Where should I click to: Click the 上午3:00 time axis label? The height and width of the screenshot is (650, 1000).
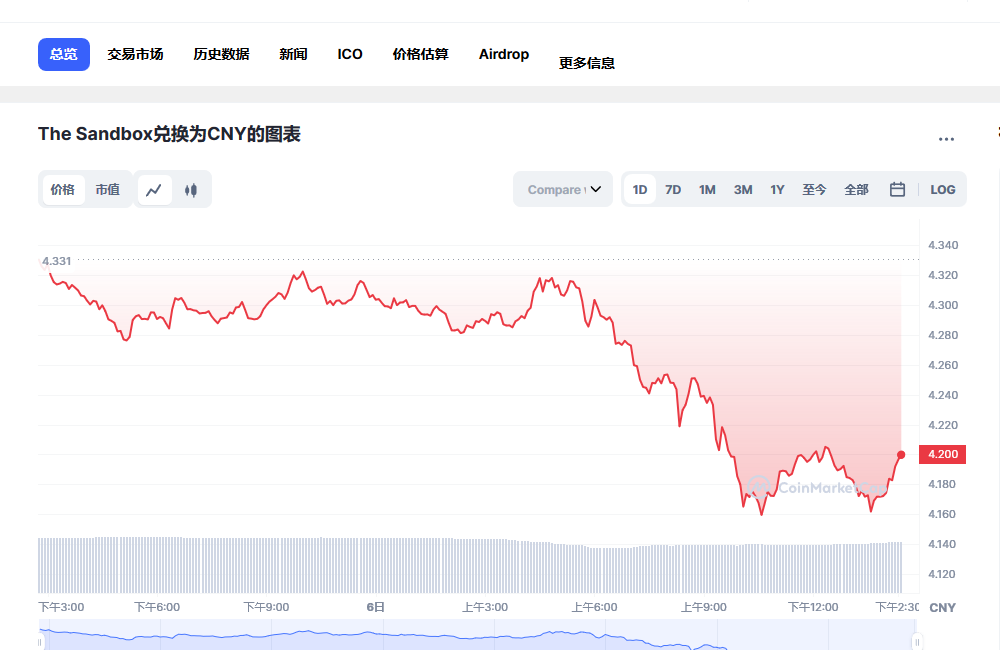point(485,607)
